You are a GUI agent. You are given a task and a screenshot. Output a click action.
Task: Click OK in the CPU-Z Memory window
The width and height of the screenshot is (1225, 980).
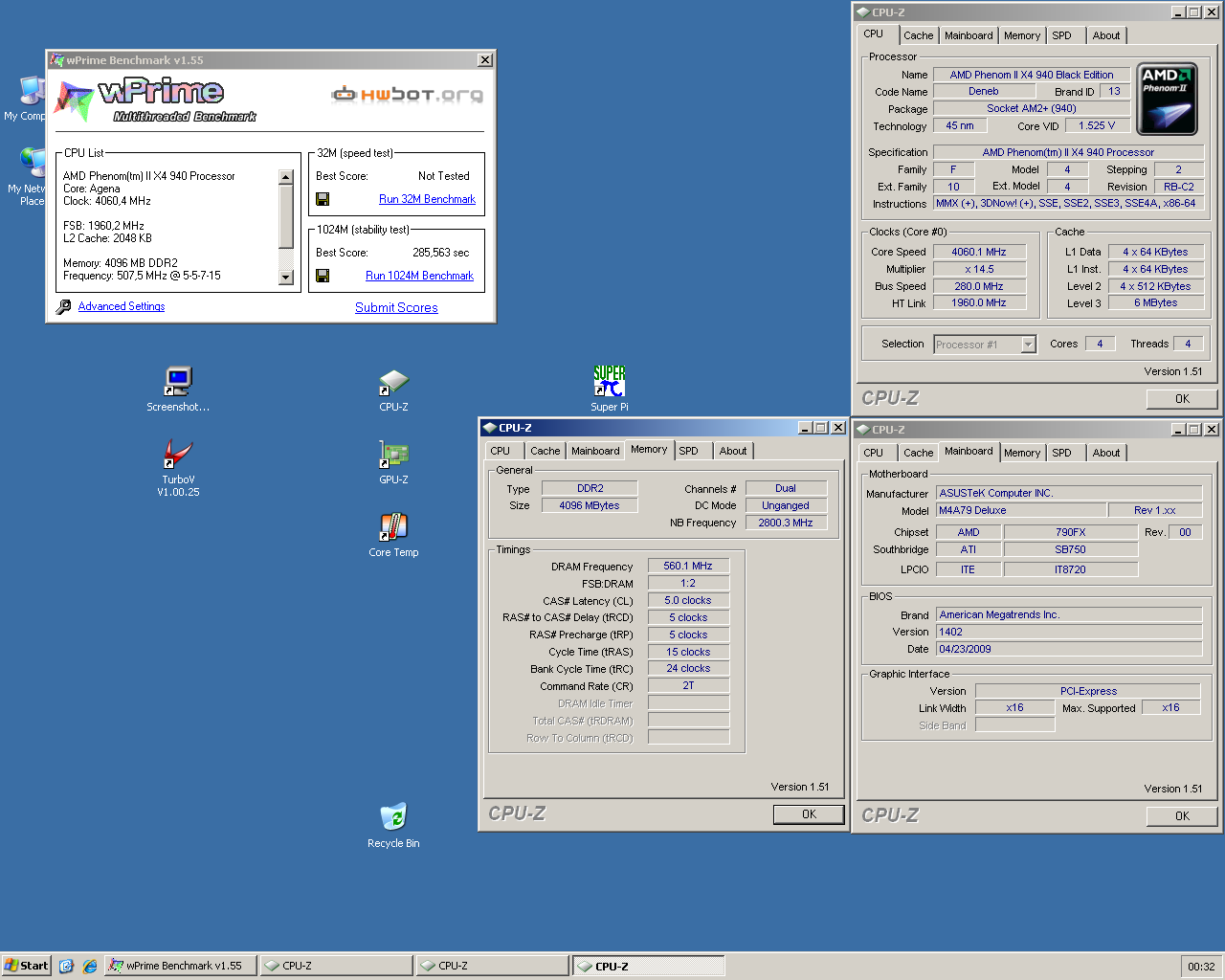[809, 814]
